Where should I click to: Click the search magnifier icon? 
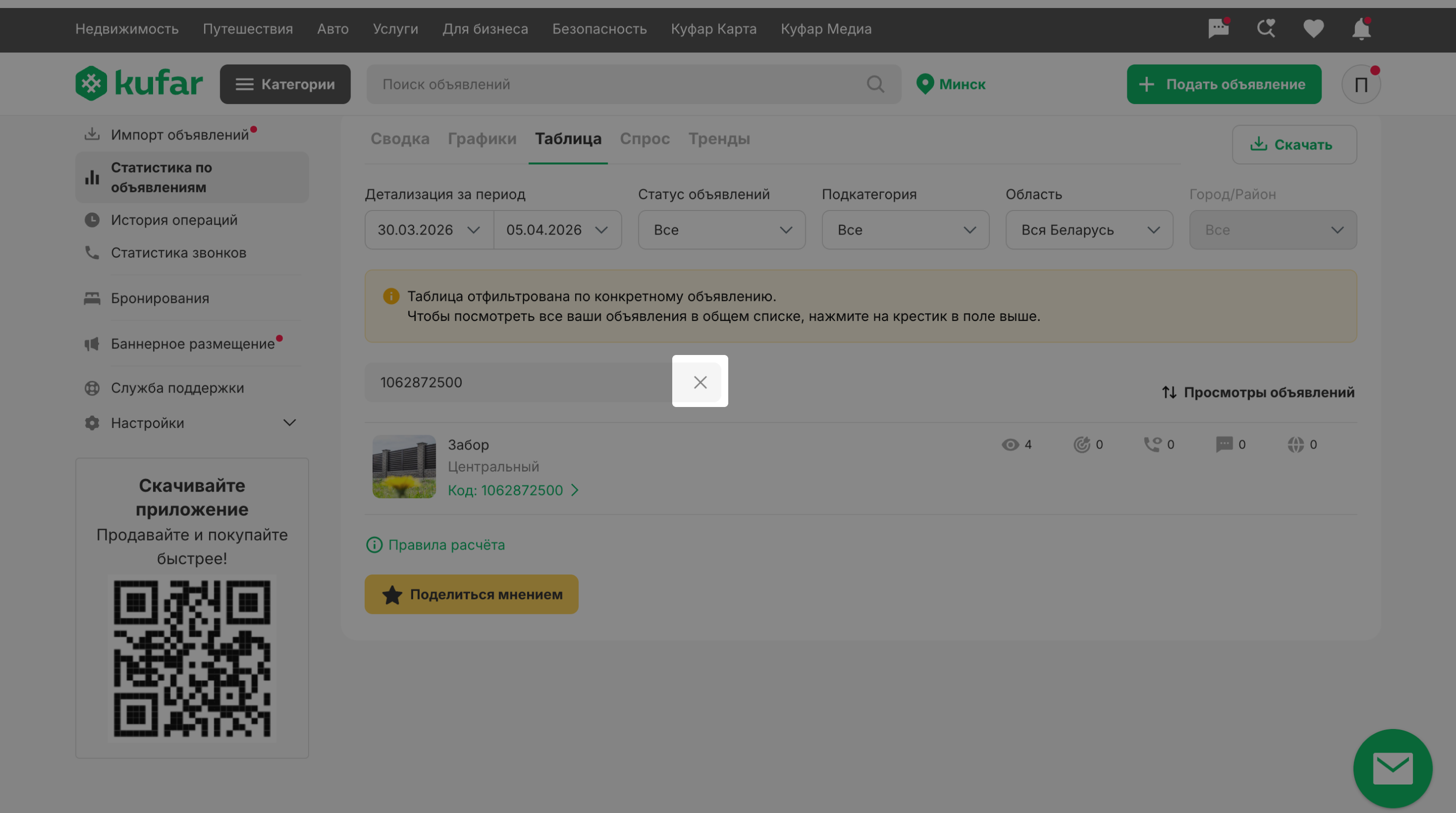click(x=875, y=84)
